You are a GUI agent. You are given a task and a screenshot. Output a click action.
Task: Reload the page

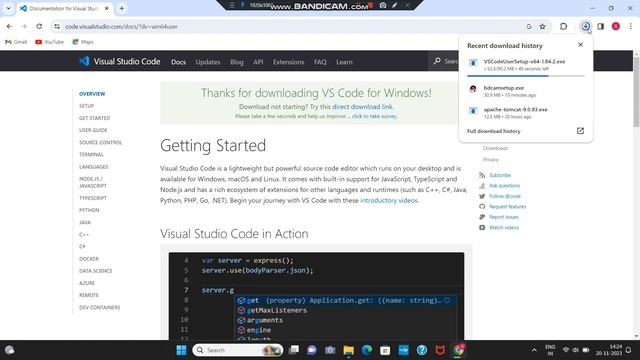tap(39, 26)
